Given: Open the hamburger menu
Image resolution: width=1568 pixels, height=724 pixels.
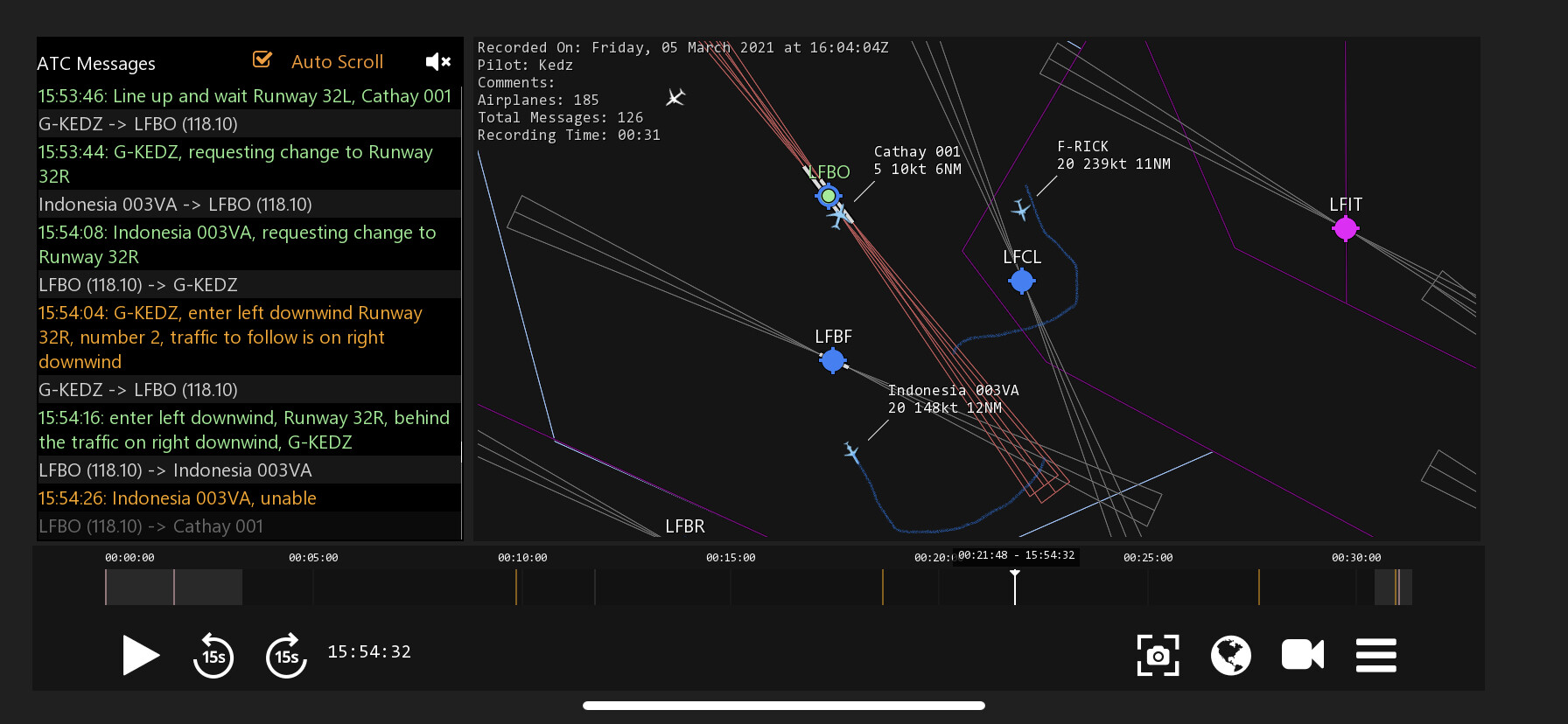Looking at the screenshot, I should 1375,655.
